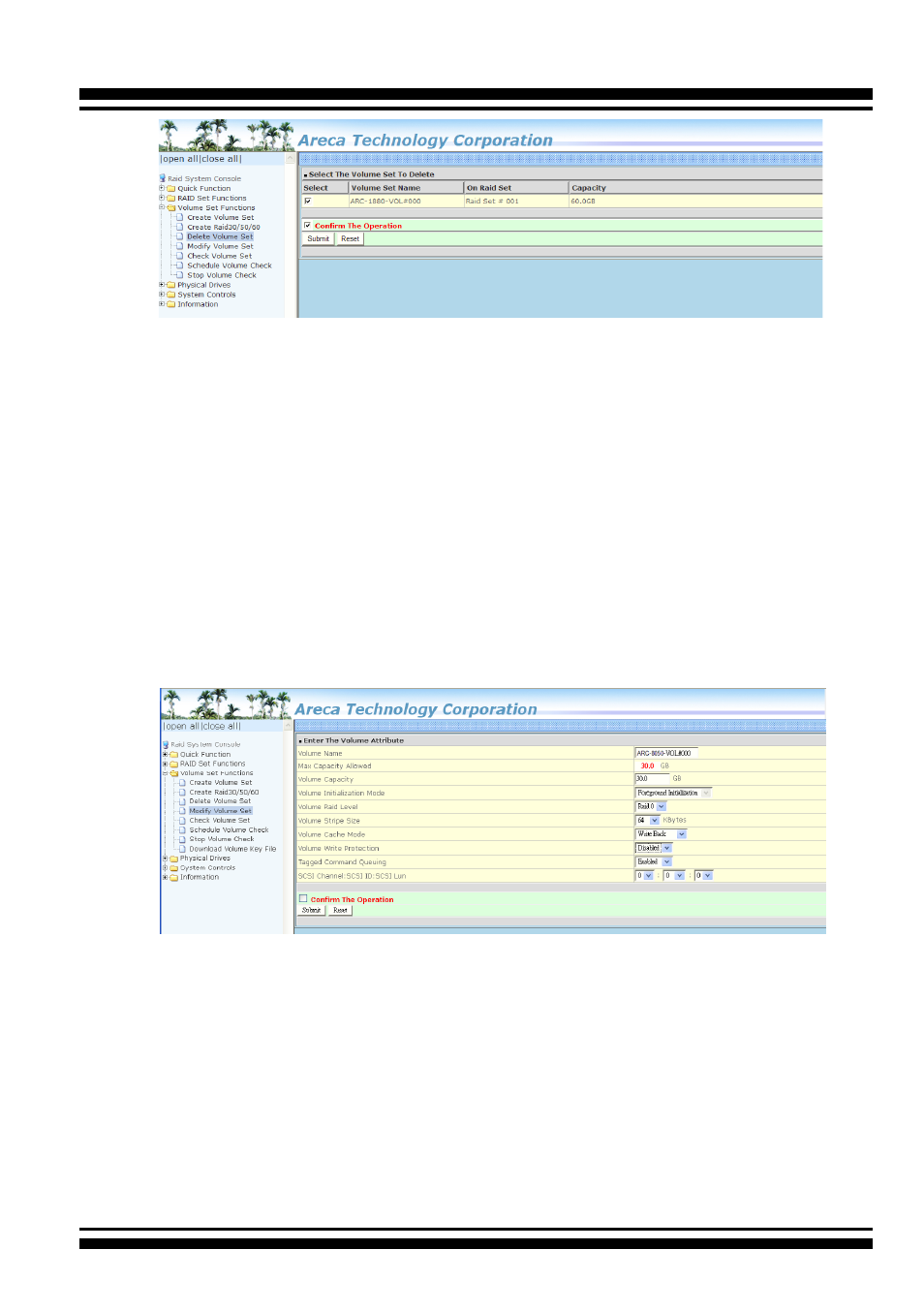Click Information folder icon on delete-volume screen
The height and width of the screenshot is (1312, 924).
click(x=171, y=304)
